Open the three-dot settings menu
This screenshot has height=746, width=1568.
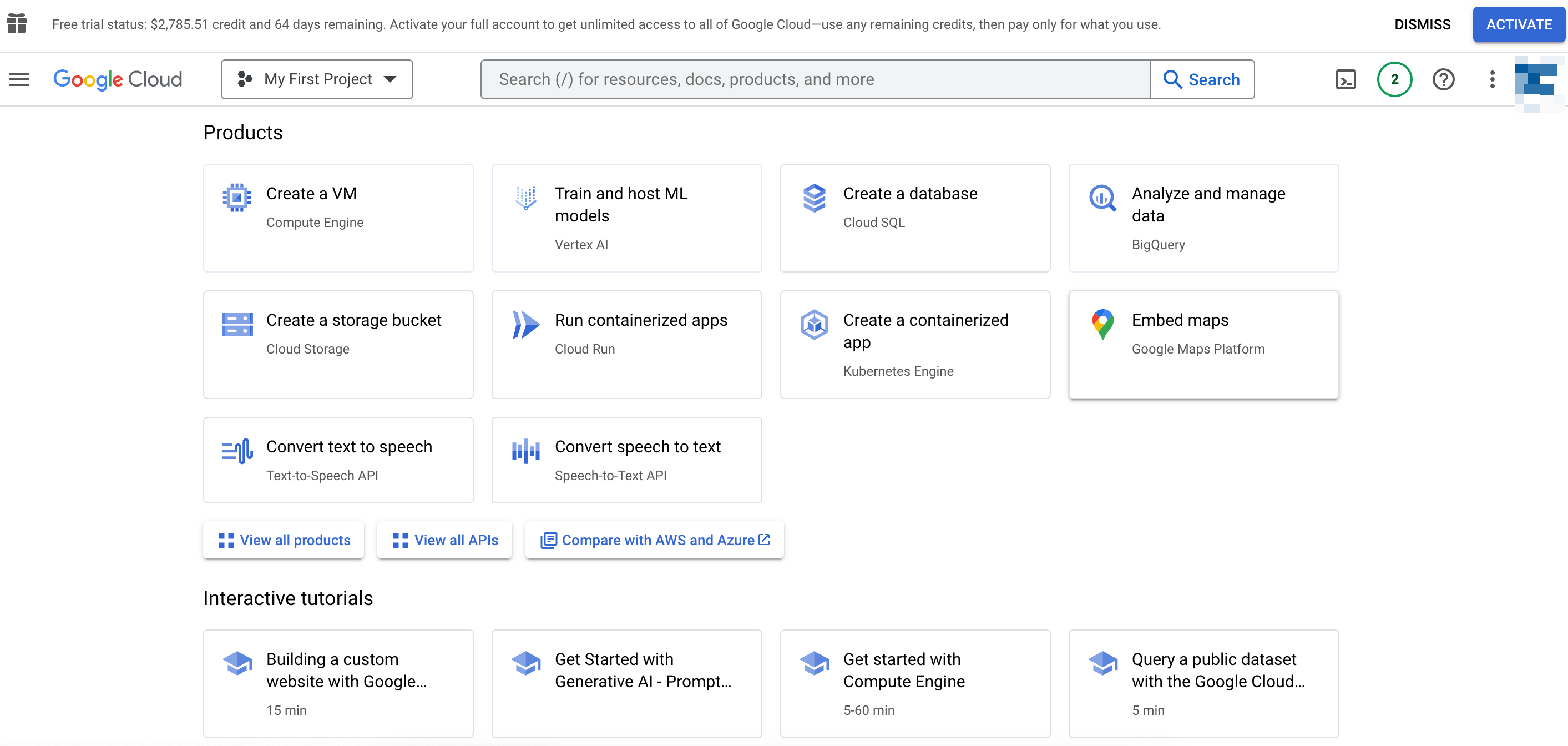pos(1492,79)
